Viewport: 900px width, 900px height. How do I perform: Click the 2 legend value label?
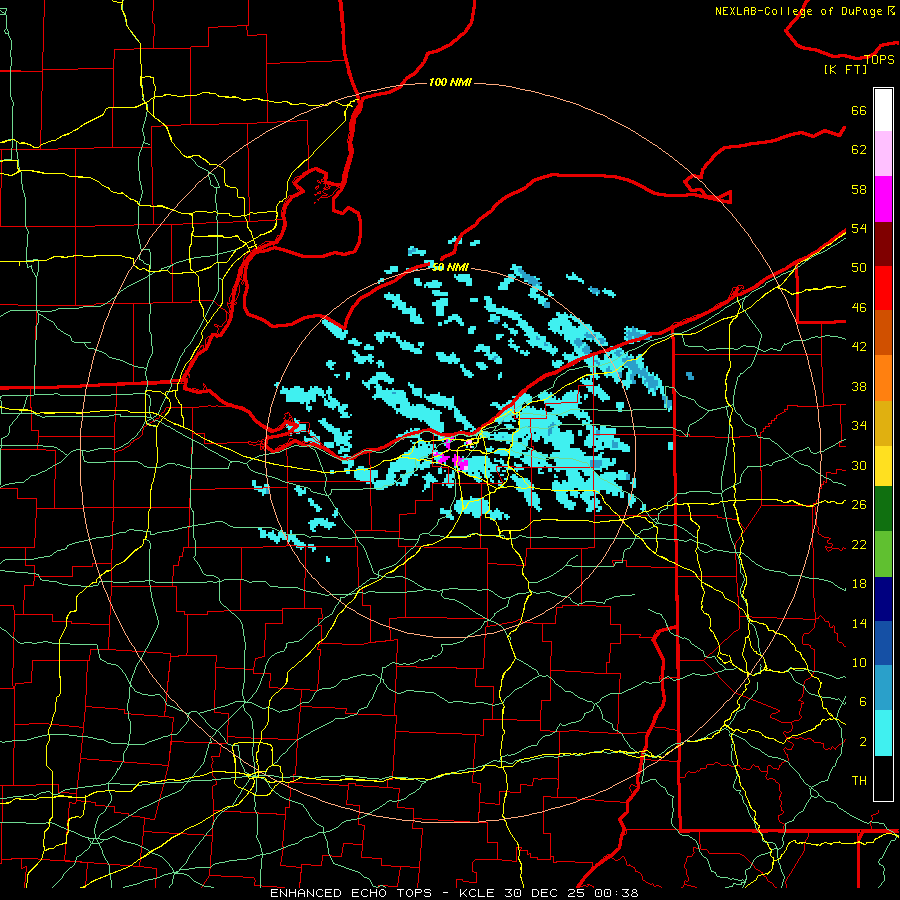point(862,742)
